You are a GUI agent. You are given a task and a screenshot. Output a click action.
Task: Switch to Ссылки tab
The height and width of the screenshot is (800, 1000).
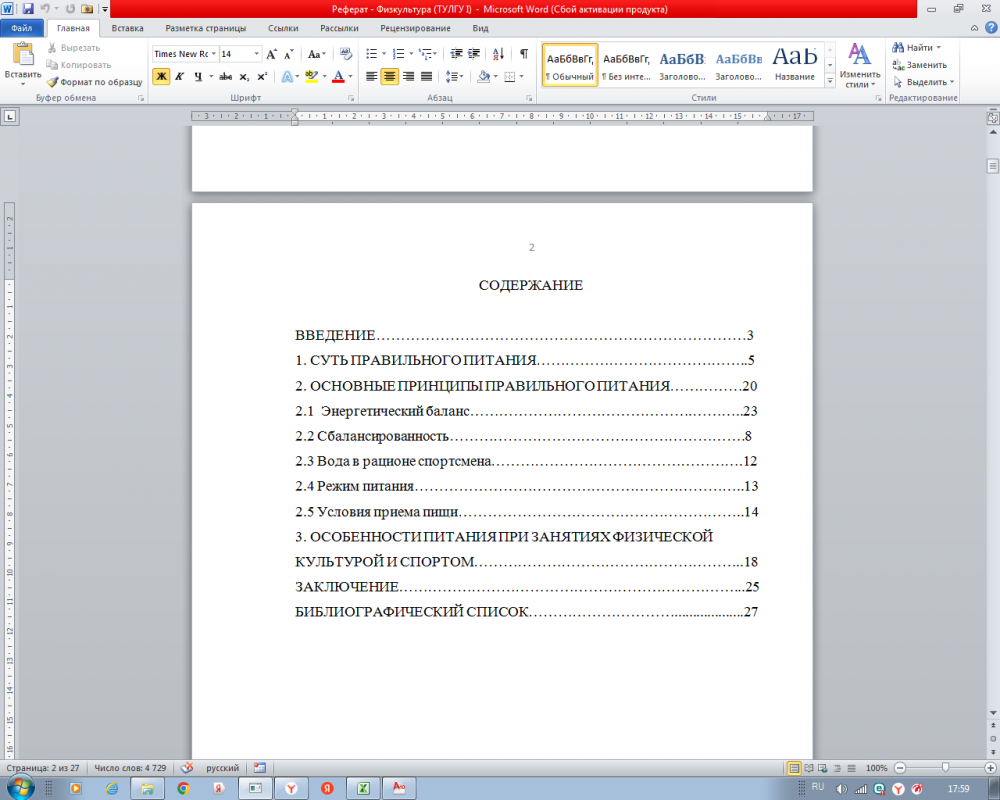[x=283, y=28]
